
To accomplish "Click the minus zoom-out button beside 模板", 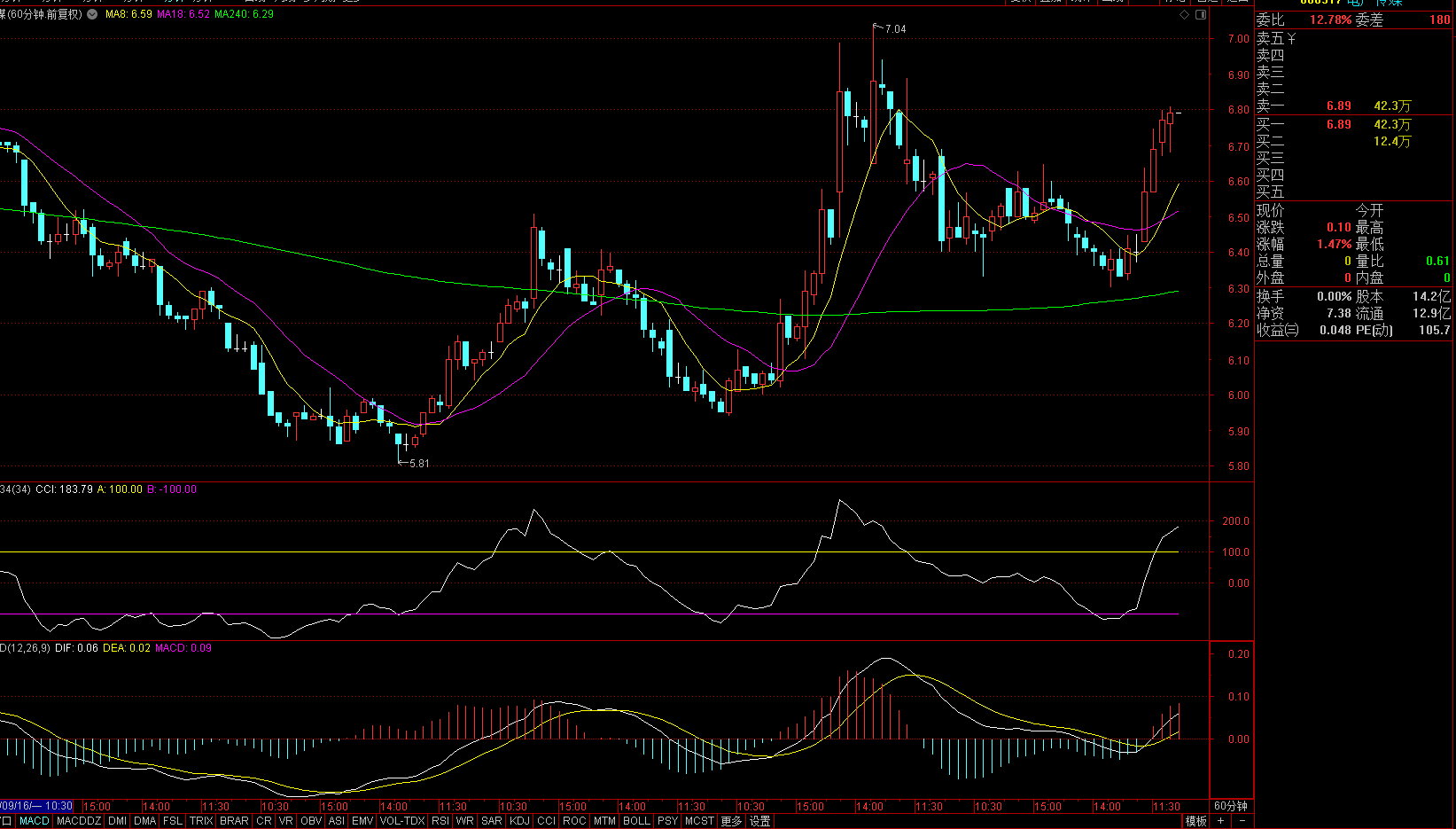I will (x=1242, y=821).
